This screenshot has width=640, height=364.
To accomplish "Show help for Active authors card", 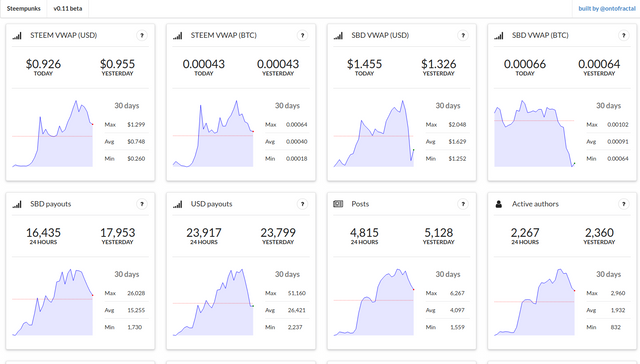I will point(624,204).
